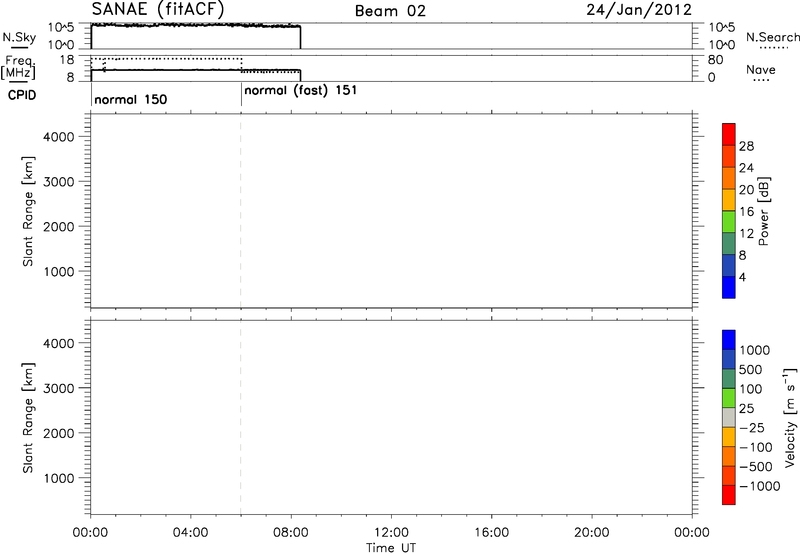Click the solid frequency line in the Freq panel

click(195, 70)
